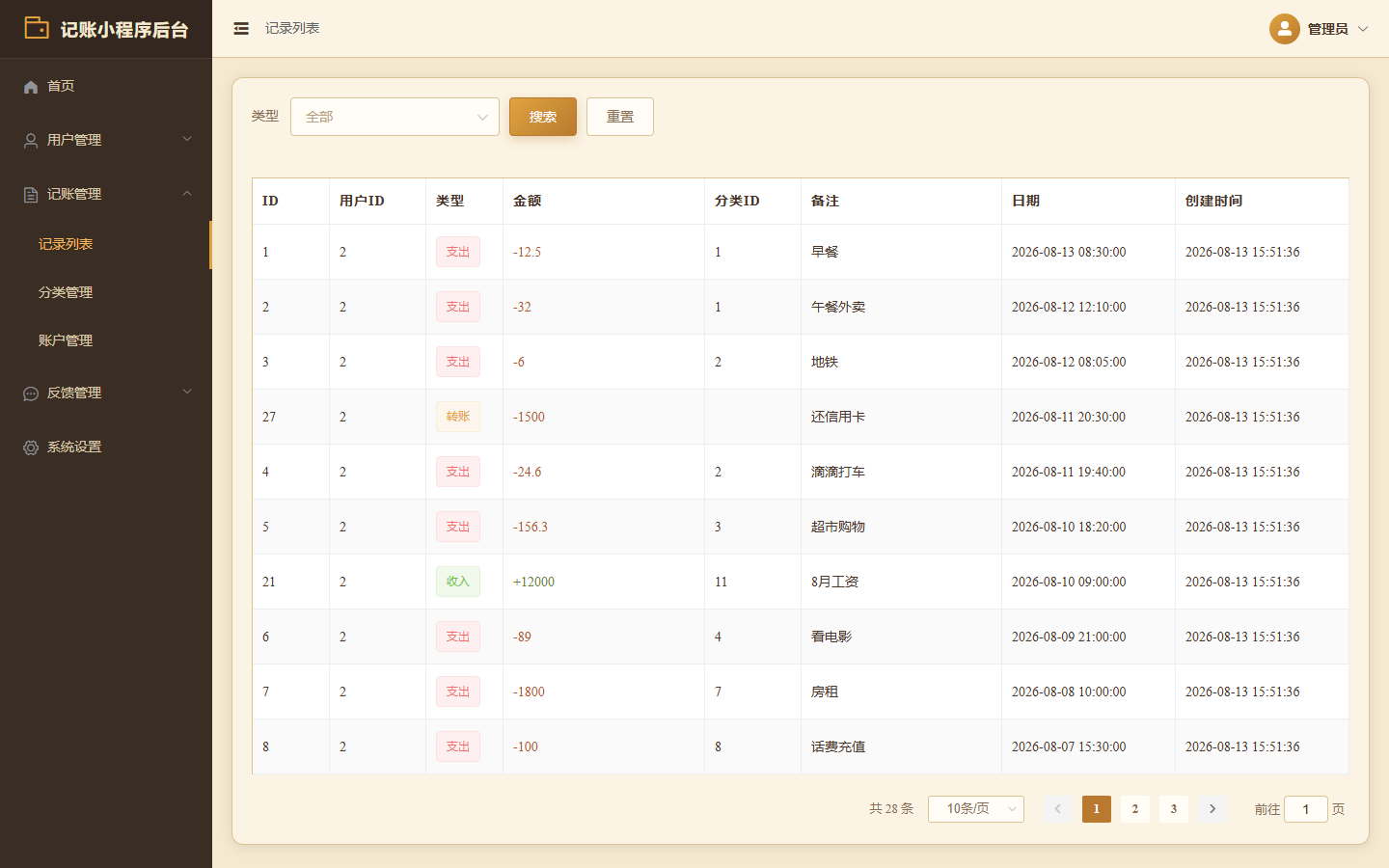Click the 搜索 button
The height and width of the screenshot is (868, 1389).
[x=543, y=117]
